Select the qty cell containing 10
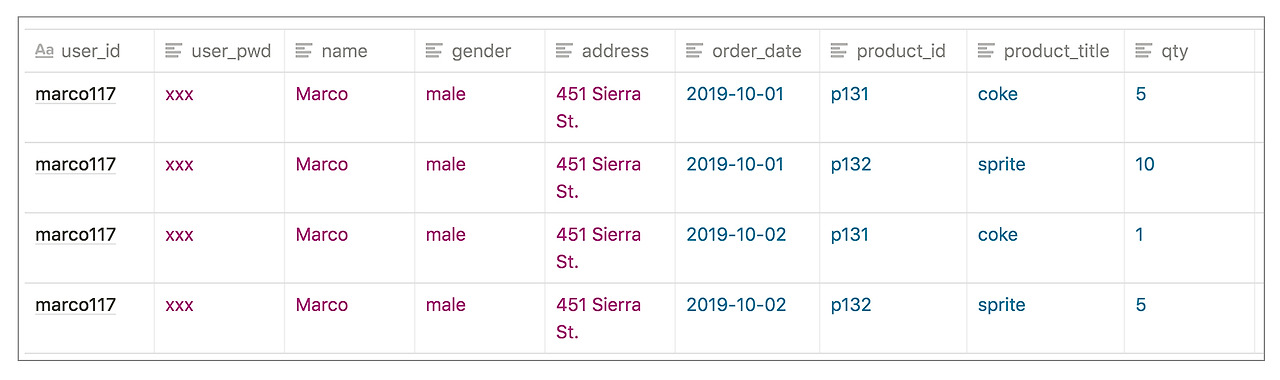 [1189, 178]
